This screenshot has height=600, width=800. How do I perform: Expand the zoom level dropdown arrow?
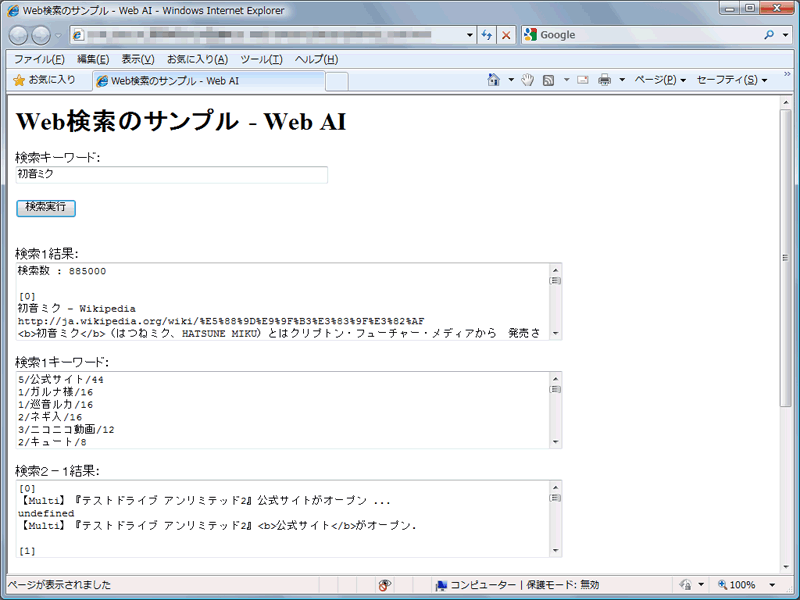[772, 585]
